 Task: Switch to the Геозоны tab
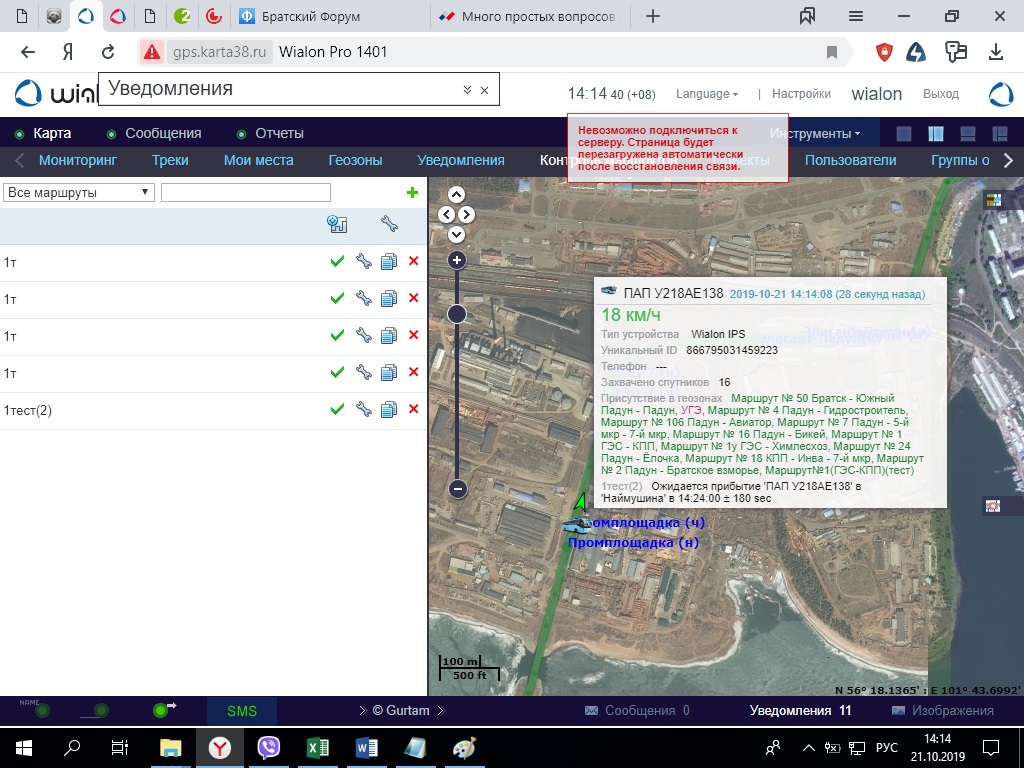[355, 160]
